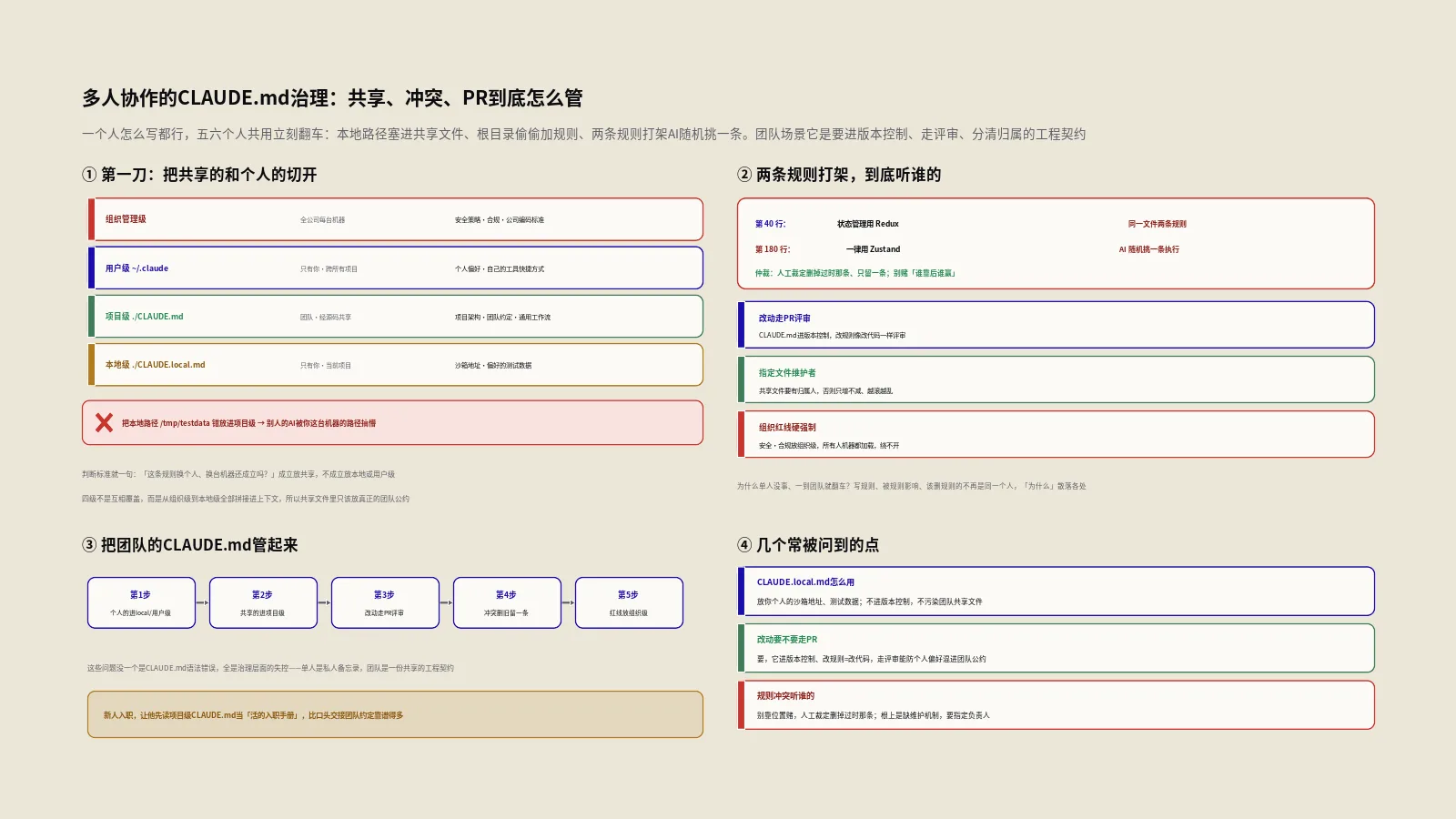The image size is (1456, 819).
Task: Click section heading 两条规则打架,到底听谁的
Action: tap(839, 175)
